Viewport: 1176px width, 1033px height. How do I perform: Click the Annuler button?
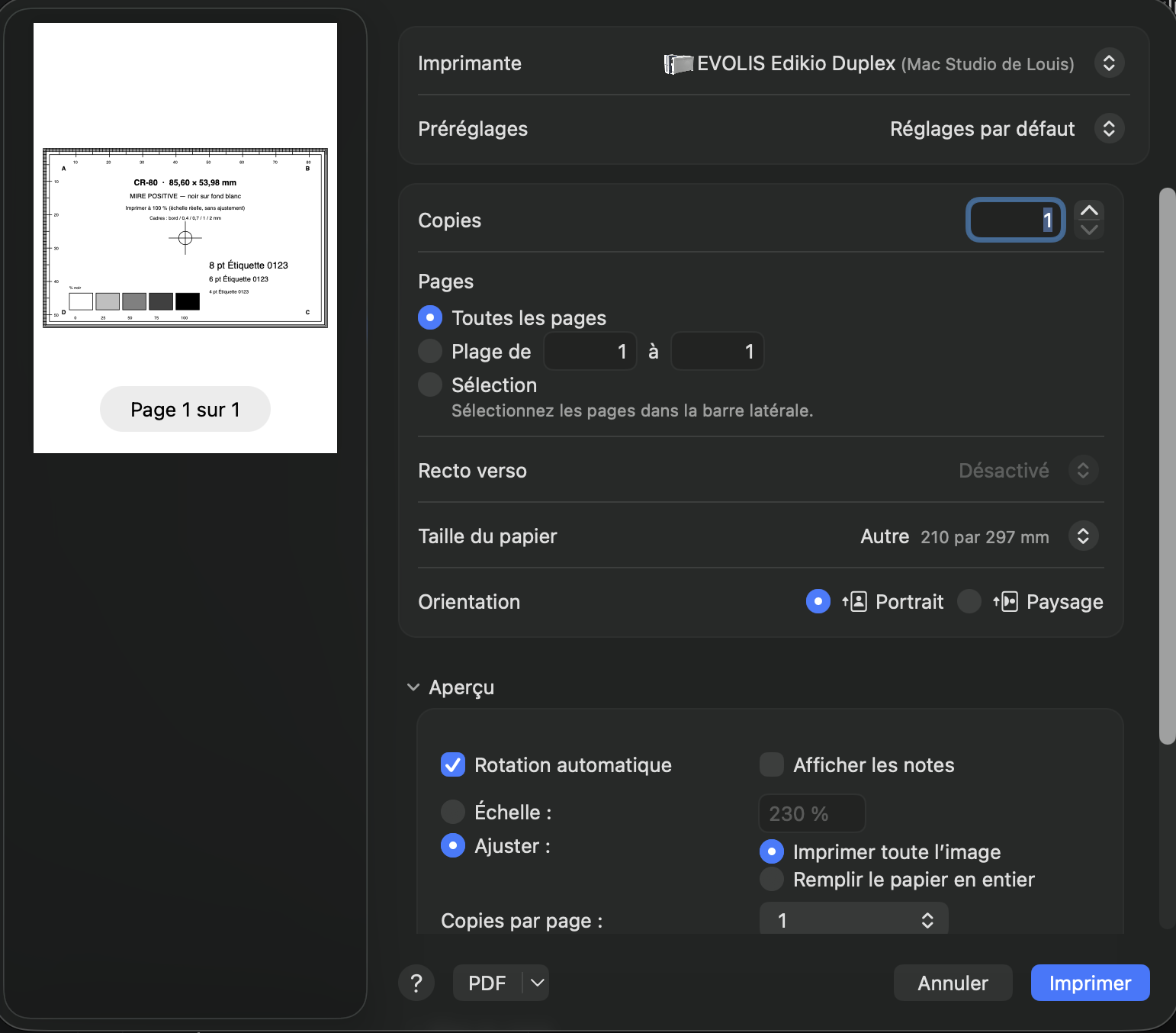click(x=953, y=983)
